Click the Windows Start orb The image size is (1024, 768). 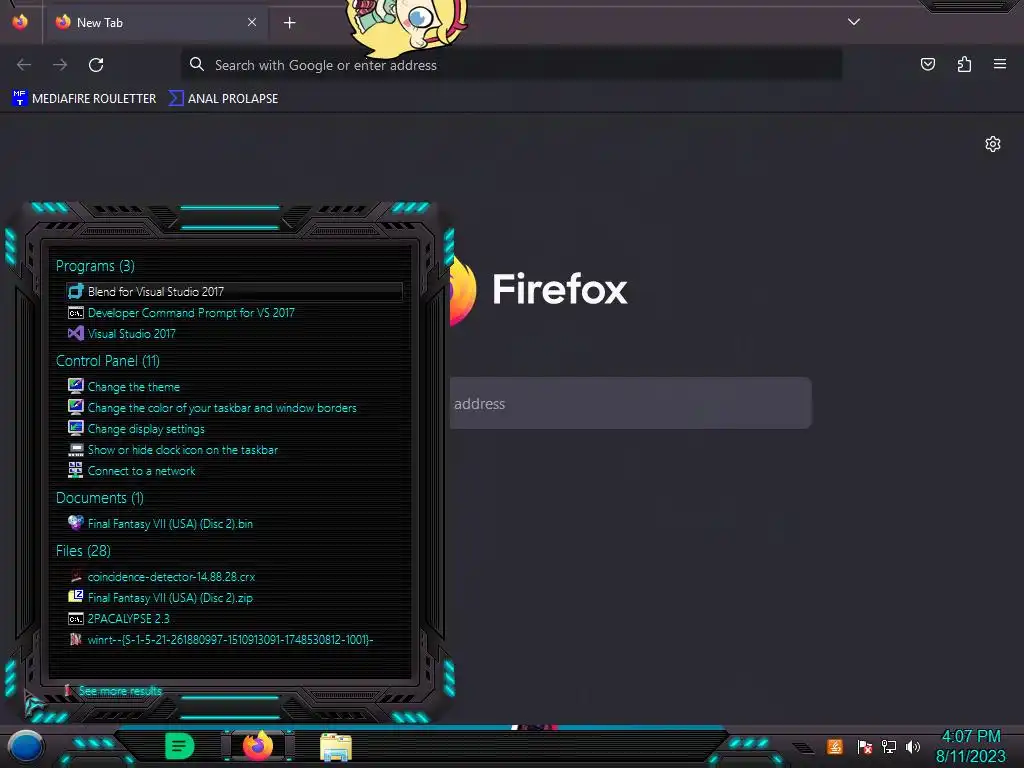click(26, 746)
